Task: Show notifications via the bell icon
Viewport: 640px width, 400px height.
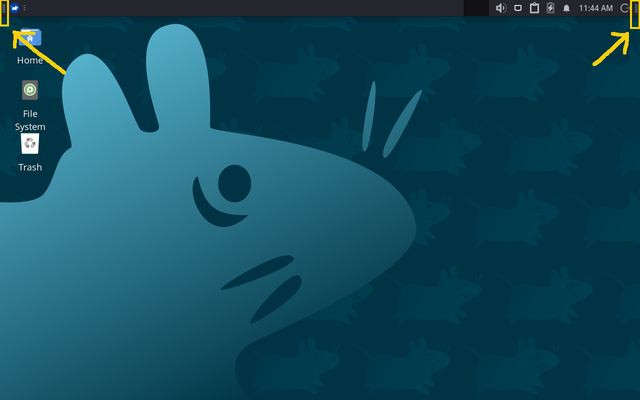Action: pos(567,8)
